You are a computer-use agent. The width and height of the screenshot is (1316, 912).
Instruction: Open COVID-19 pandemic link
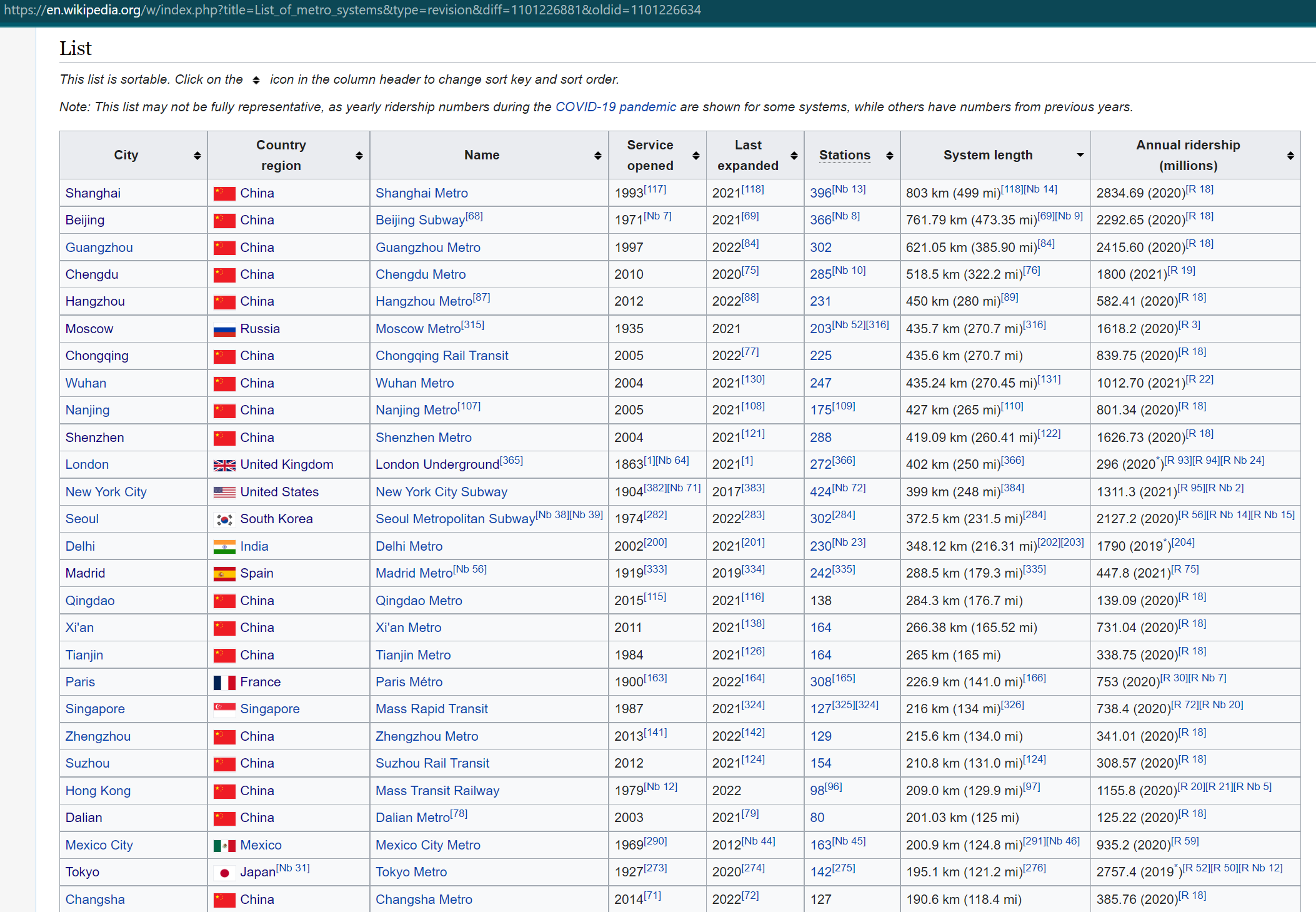point(616,107)
